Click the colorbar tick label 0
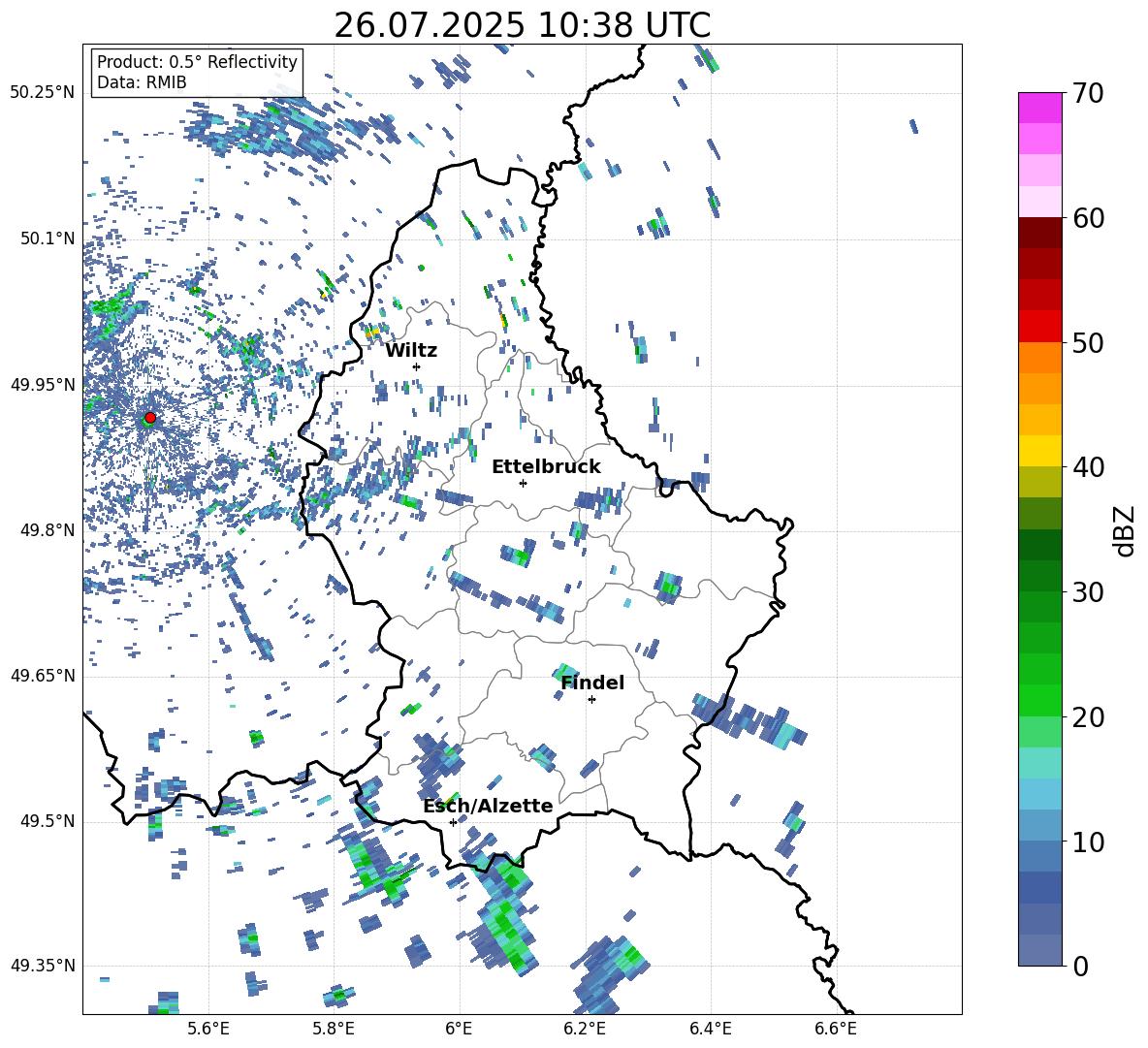The height and width of the screenshot is (1048, 1148). coord(1081,967)
